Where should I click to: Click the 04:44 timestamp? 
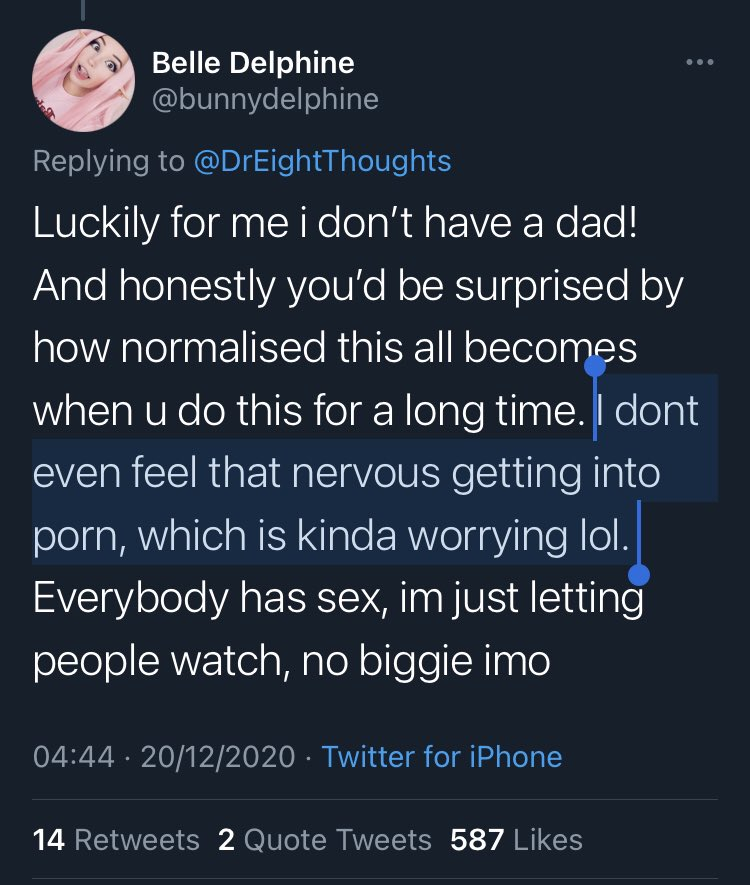click(x=73, y=756)
